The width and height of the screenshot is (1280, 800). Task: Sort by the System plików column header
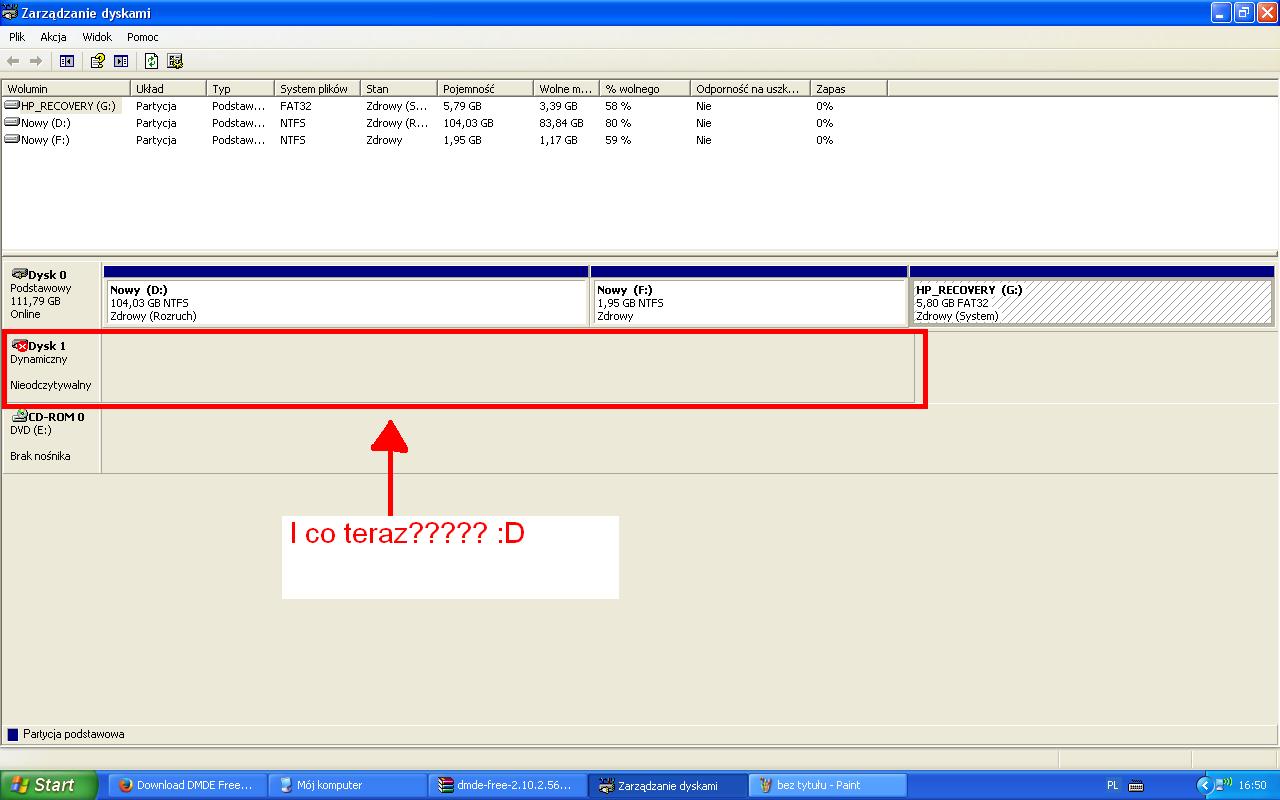317,89
